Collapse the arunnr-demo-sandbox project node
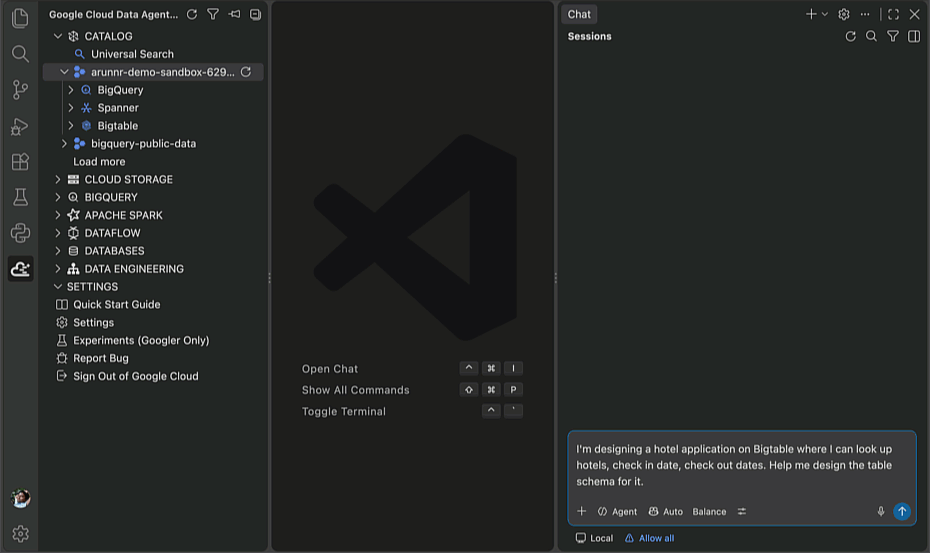Image resolution: width=930 pixels, height=553 pixels. click(64, 72)
